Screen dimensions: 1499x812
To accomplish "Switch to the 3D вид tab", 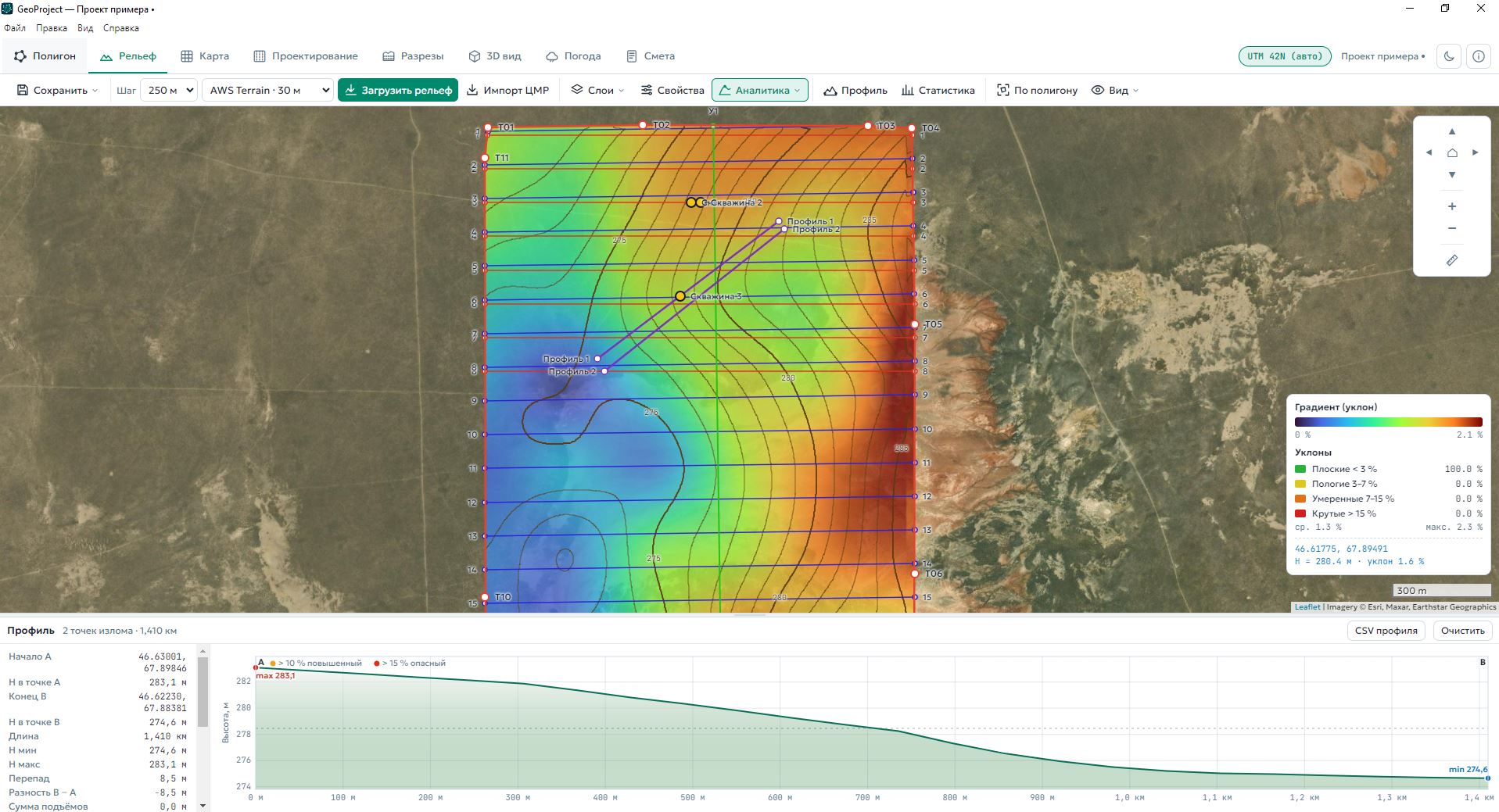I will tap(495, 56).
